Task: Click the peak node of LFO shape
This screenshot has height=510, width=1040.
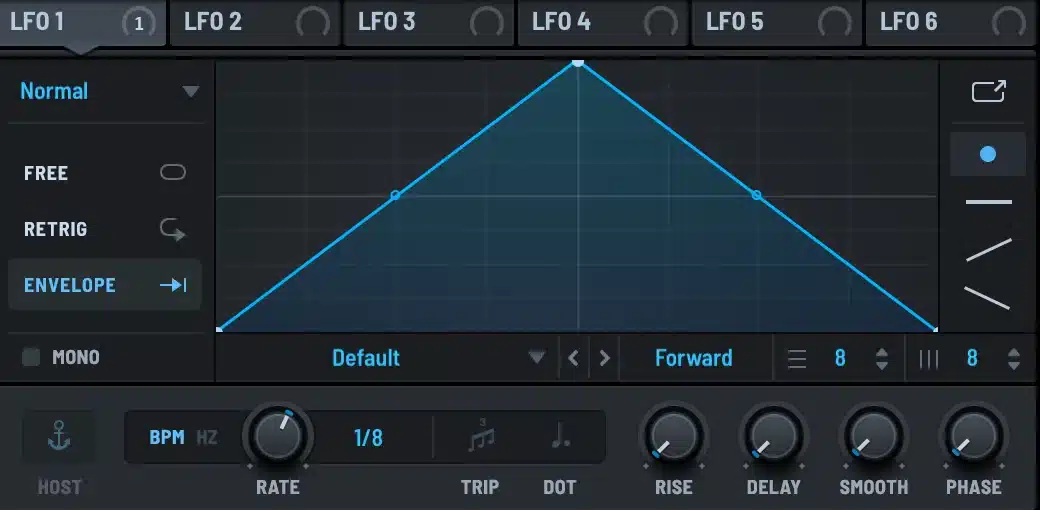Action: coord(578,63)
